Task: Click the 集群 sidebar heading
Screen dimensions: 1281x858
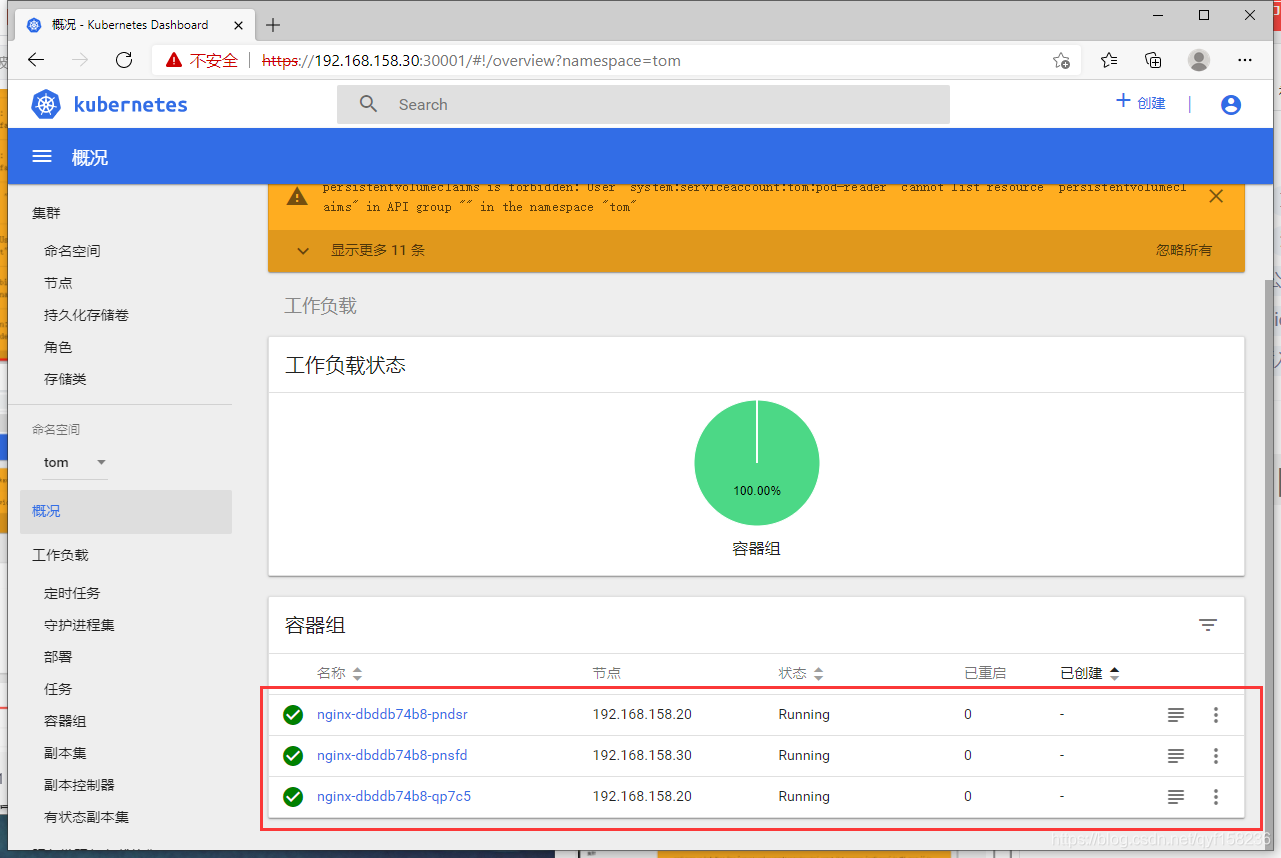Action: coord(46,213)
